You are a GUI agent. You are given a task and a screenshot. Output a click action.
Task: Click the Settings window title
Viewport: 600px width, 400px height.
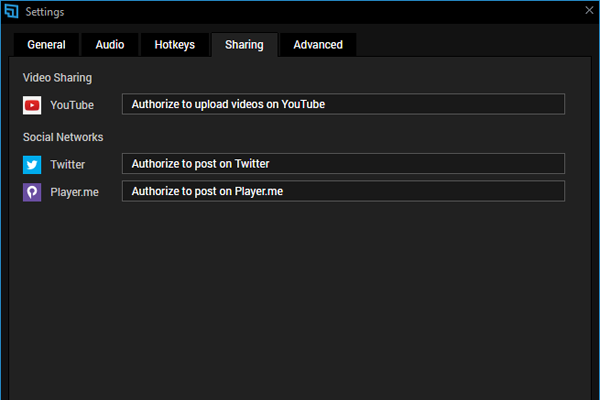[45, 12]
